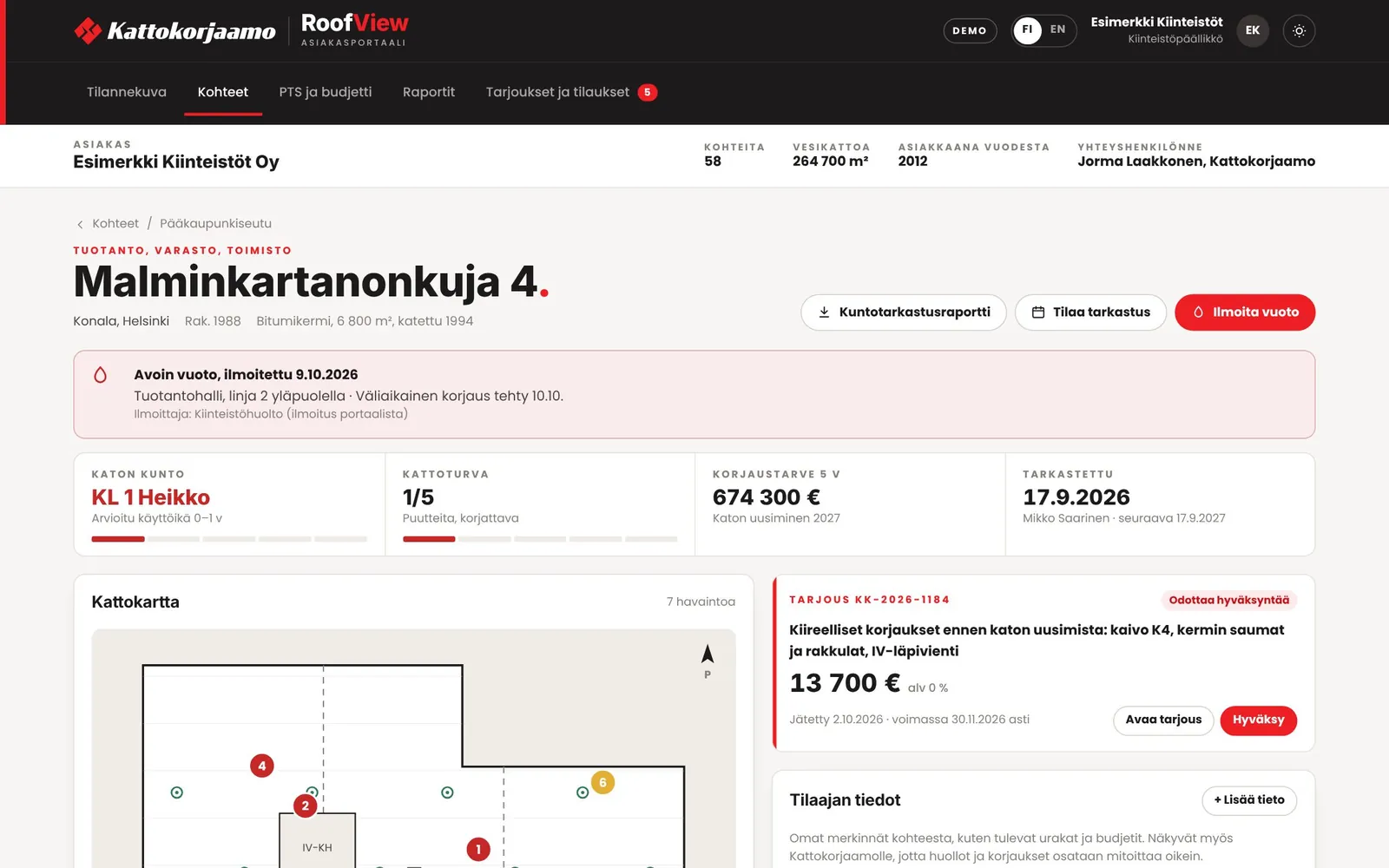Click Jorma Laakkonen, Kattokorjaamo contact
Screen dimensions: 1389x868
(1196, 161)
